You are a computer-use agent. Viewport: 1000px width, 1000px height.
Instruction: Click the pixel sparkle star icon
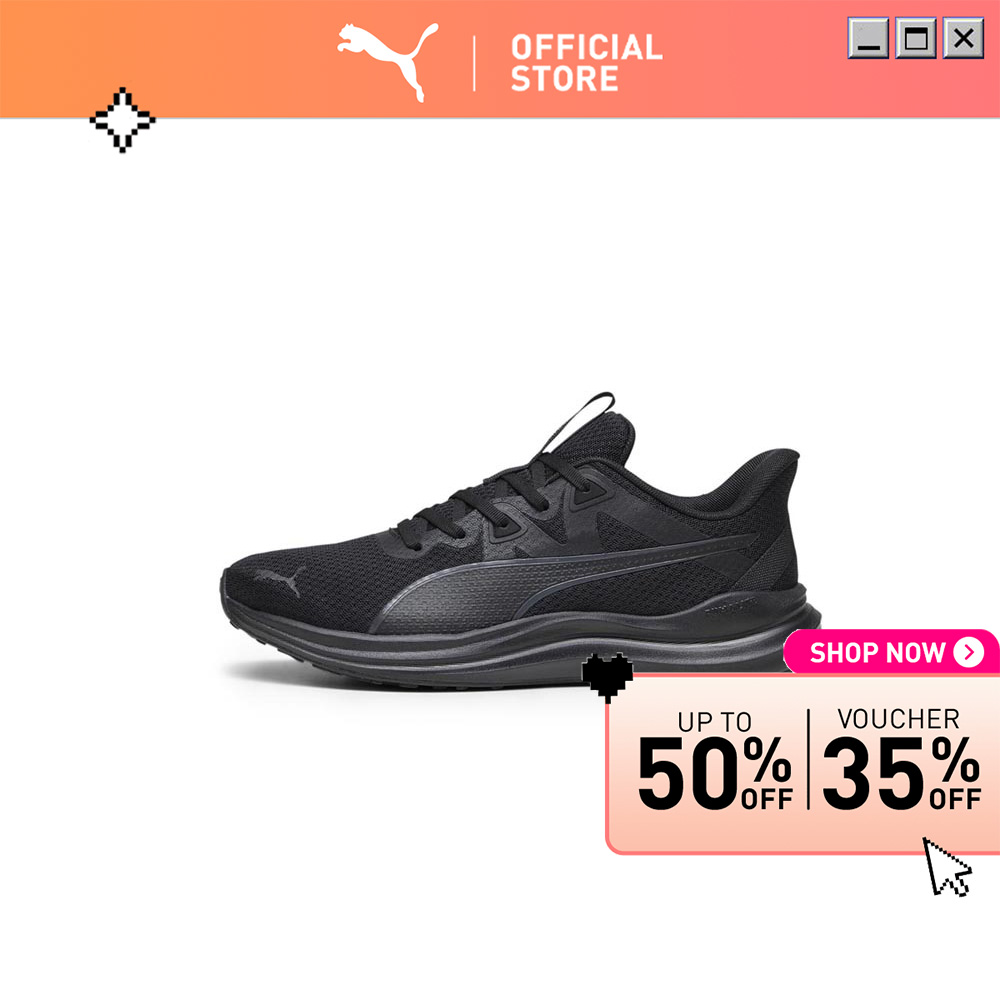122,120
